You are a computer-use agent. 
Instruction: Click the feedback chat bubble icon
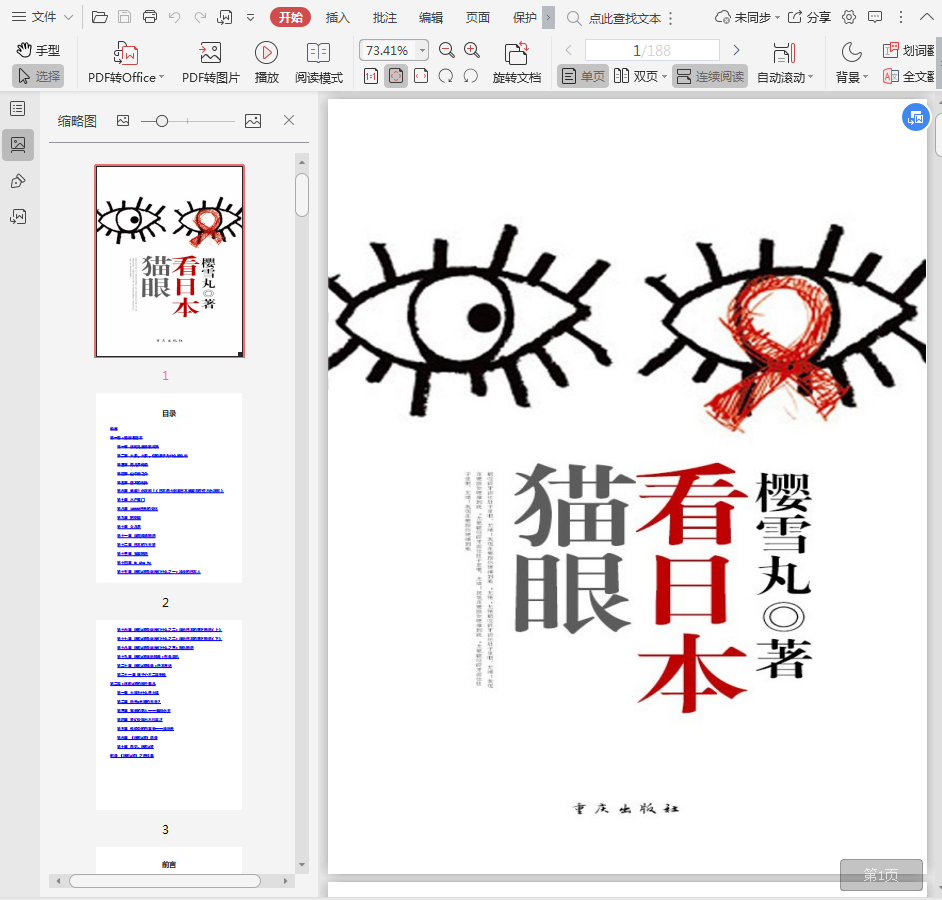[x=875, y=17]
